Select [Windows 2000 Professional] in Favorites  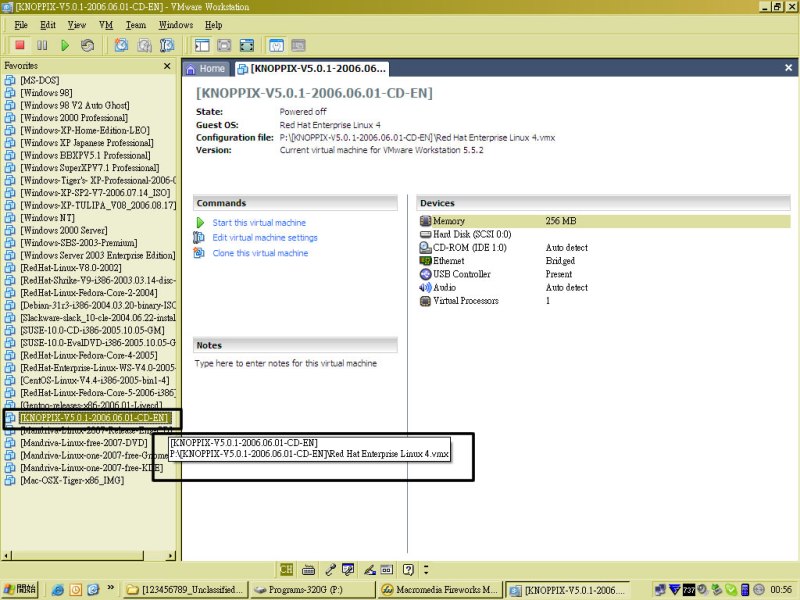pos(73,118)
